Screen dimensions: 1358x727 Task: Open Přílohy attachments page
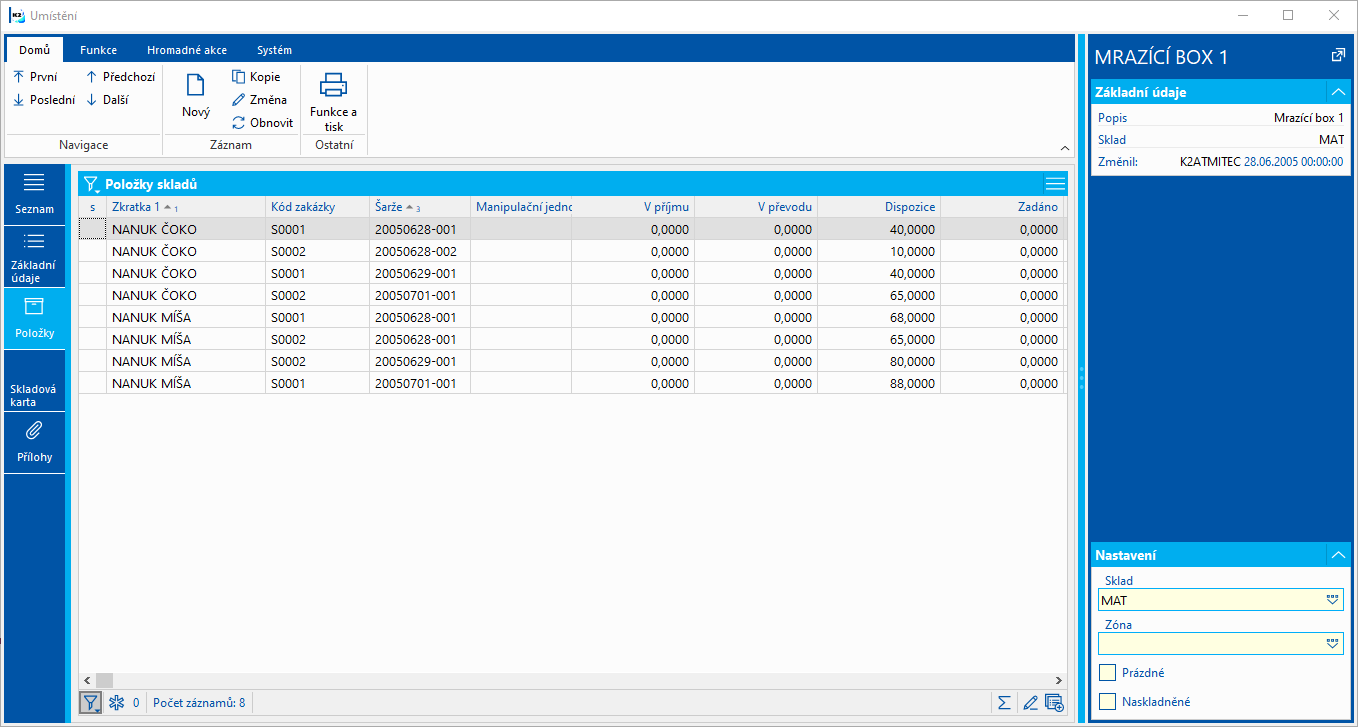[x=35, y=442]
